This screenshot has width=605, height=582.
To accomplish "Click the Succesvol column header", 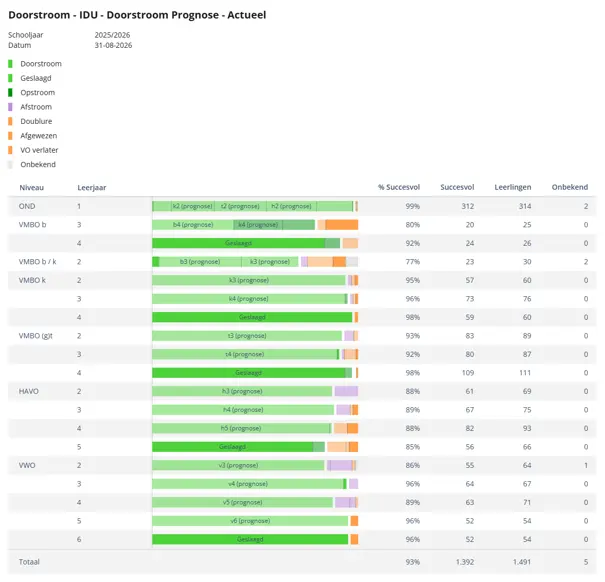I will (457, 187).
